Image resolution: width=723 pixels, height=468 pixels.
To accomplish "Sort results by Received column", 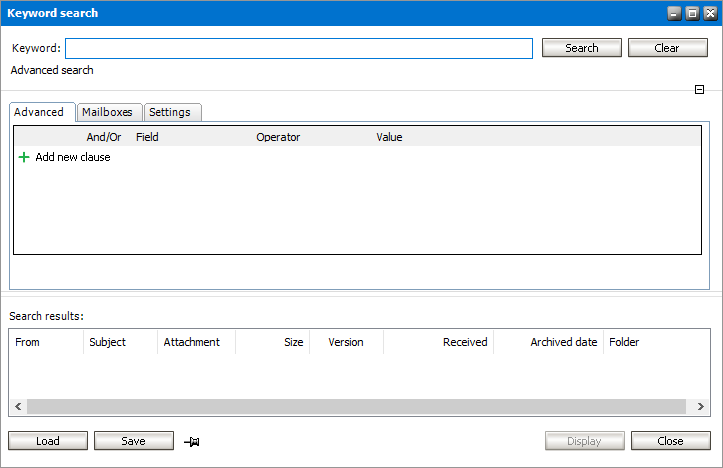I will [439, 342].
